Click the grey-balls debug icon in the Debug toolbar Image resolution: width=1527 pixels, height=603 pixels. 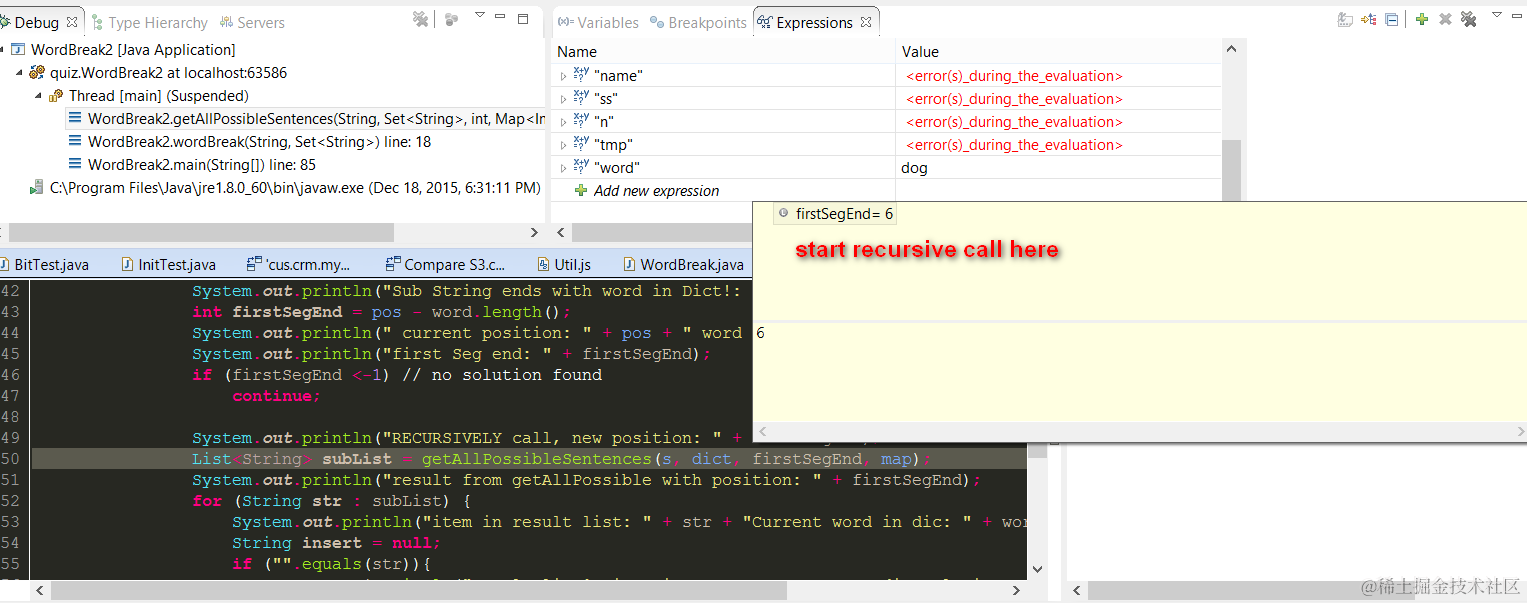(x=451, y=19)
